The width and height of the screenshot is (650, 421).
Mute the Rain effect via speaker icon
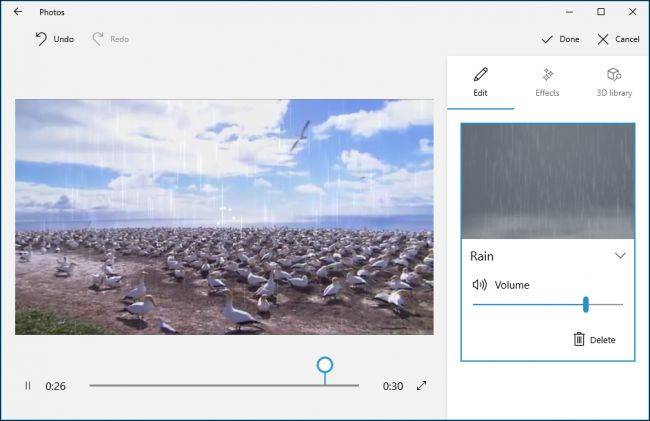(x=480, y=284)
